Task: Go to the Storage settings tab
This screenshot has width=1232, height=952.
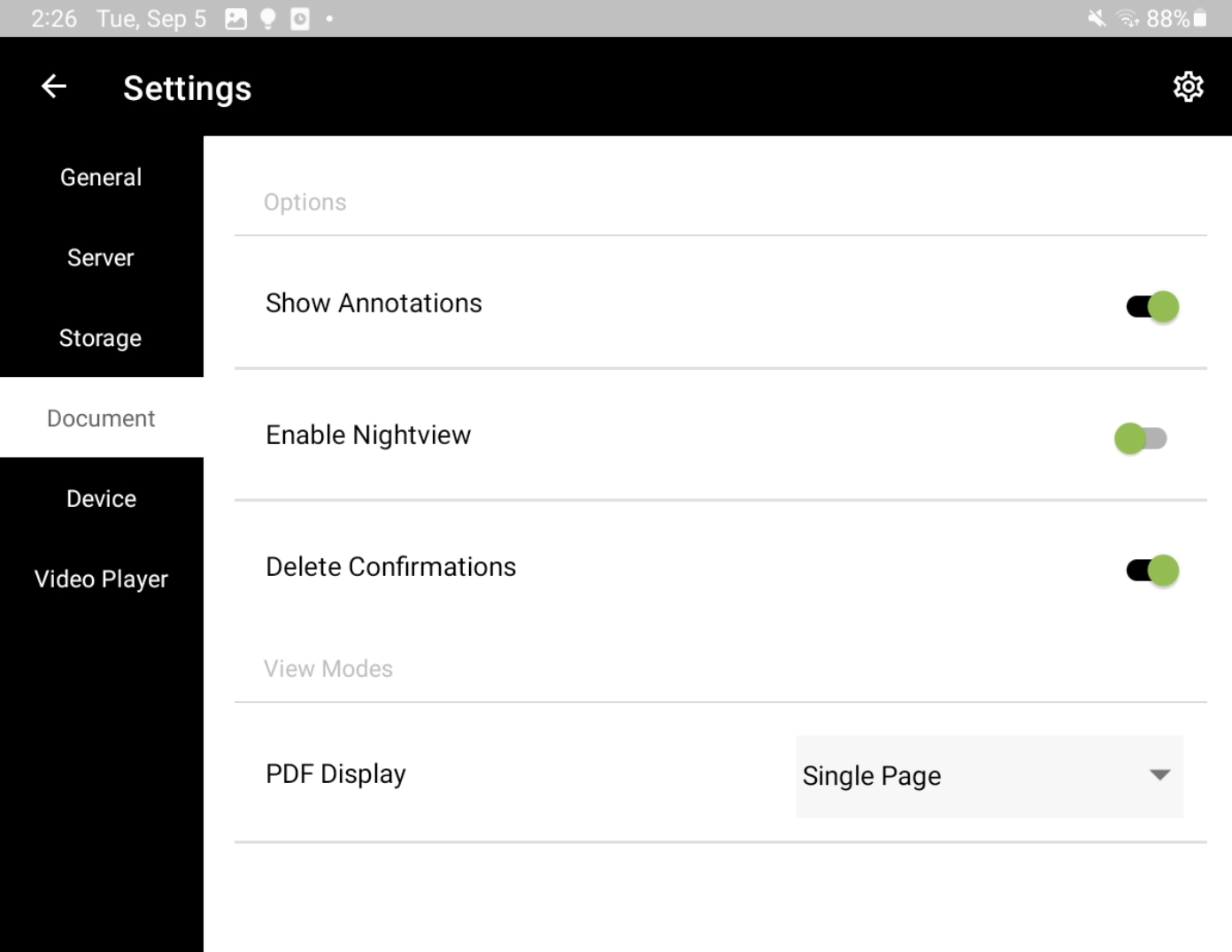Action: pyautogui.click(x=101, y=338)
